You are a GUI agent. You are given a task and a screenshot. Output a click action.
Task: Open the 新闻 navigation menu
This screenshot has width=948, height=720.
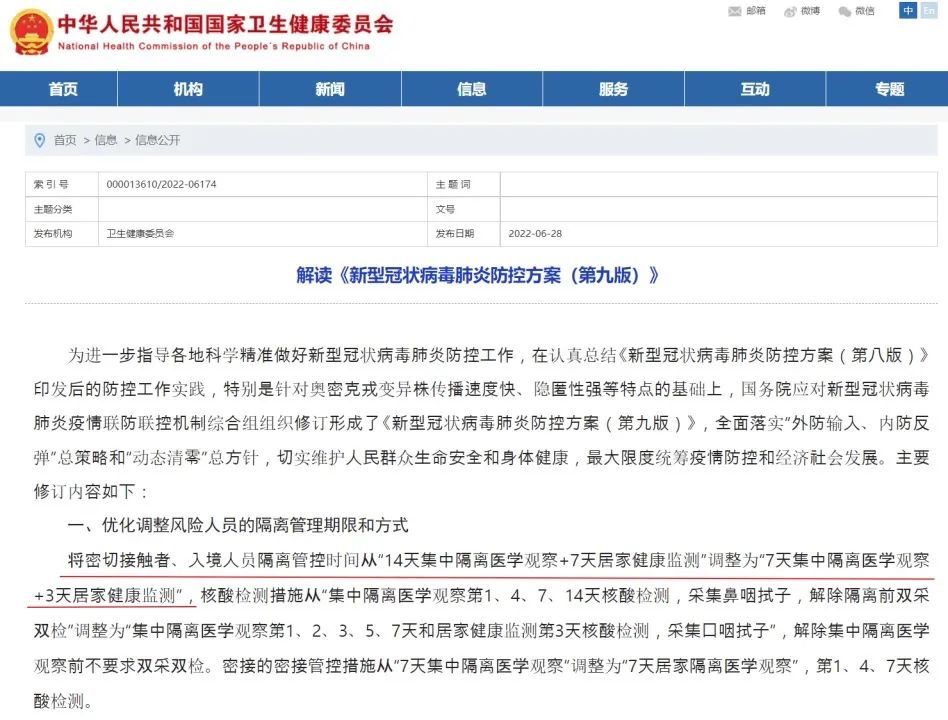pos(330,89)
